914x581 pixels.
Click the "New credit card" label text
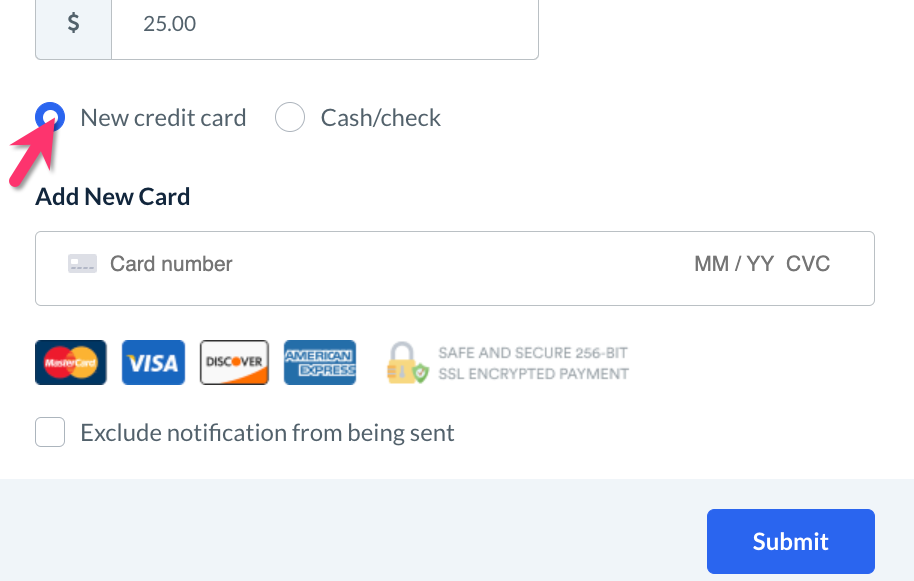[163, 118]
